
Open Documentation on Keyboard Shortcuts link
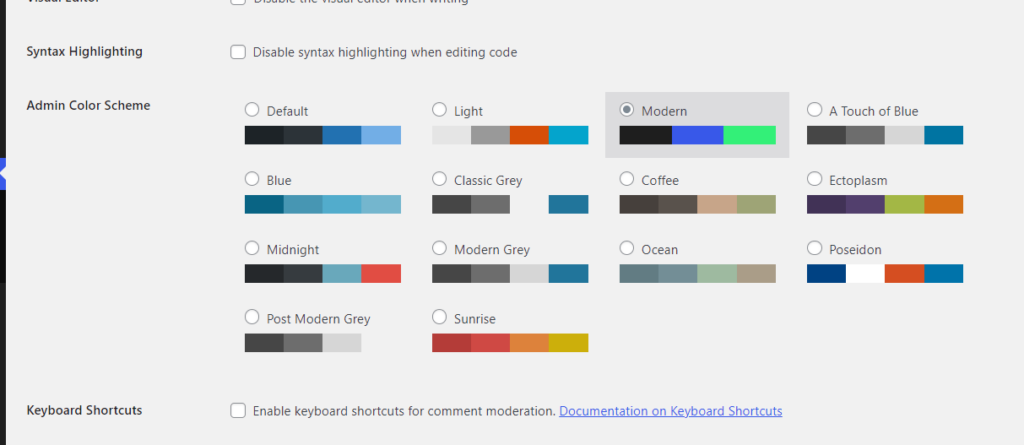point(671,411)
